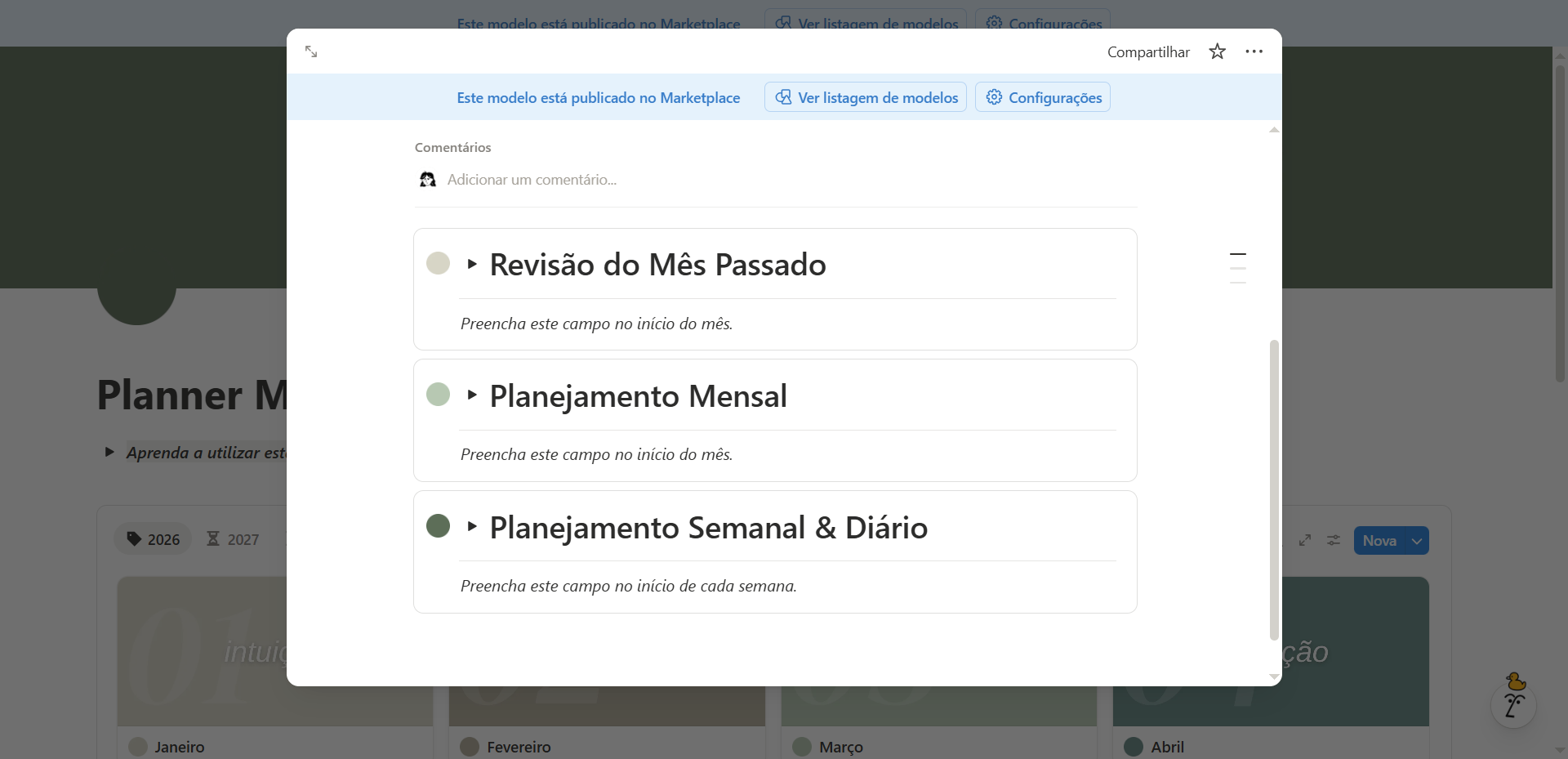Click the circle icon beside Abril
Image resolution: width=1568 pixels, height=759 pixels.
(1134, 747)
